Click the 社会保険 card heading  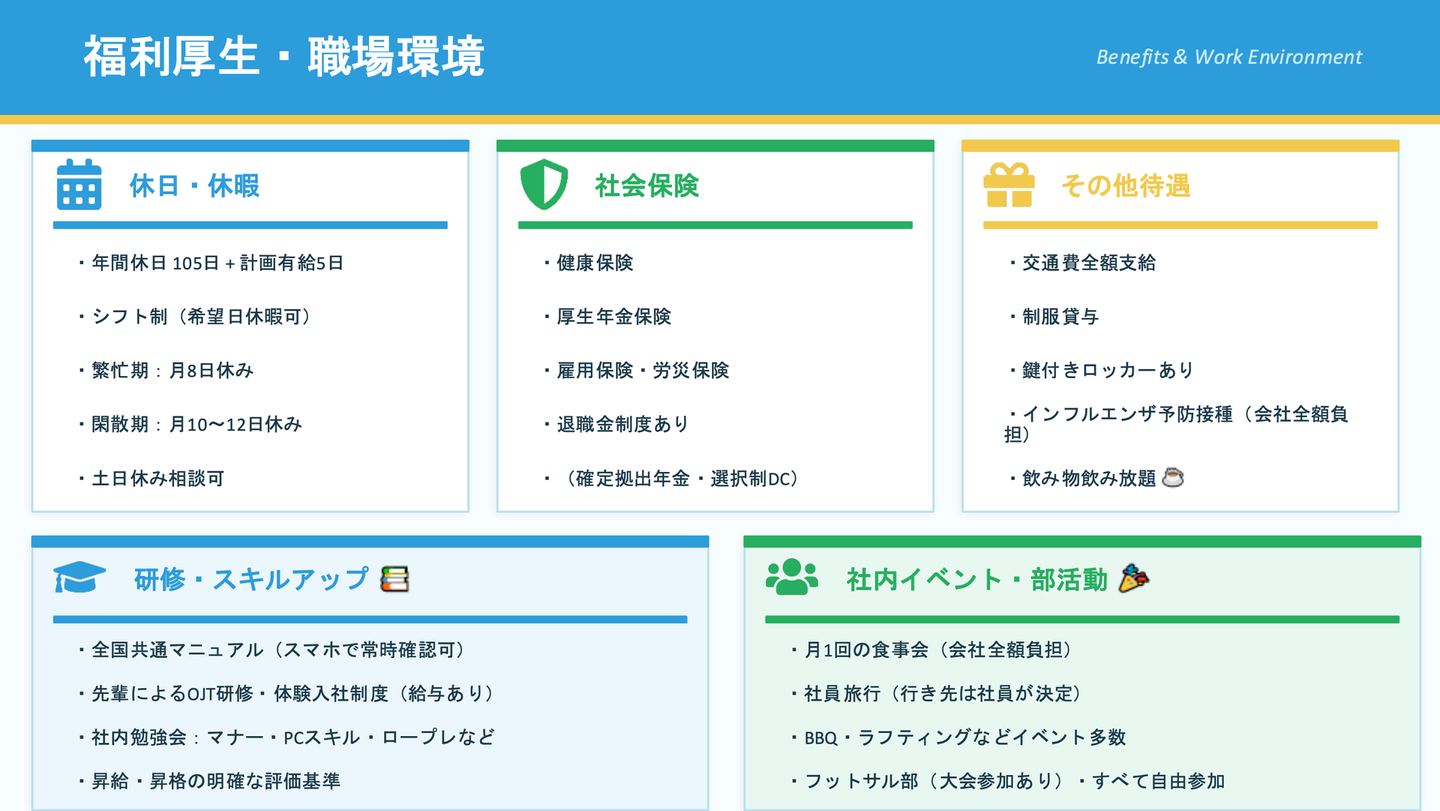[x=647, y=186]
